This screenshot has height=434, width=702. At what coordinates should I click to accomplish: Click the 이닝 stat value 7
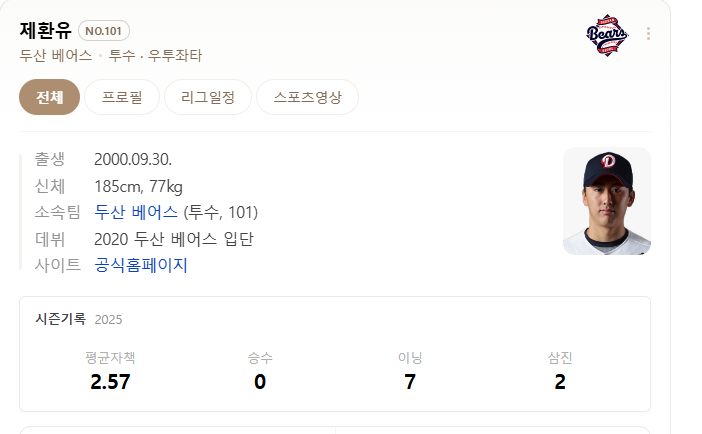tap(410, 382)
